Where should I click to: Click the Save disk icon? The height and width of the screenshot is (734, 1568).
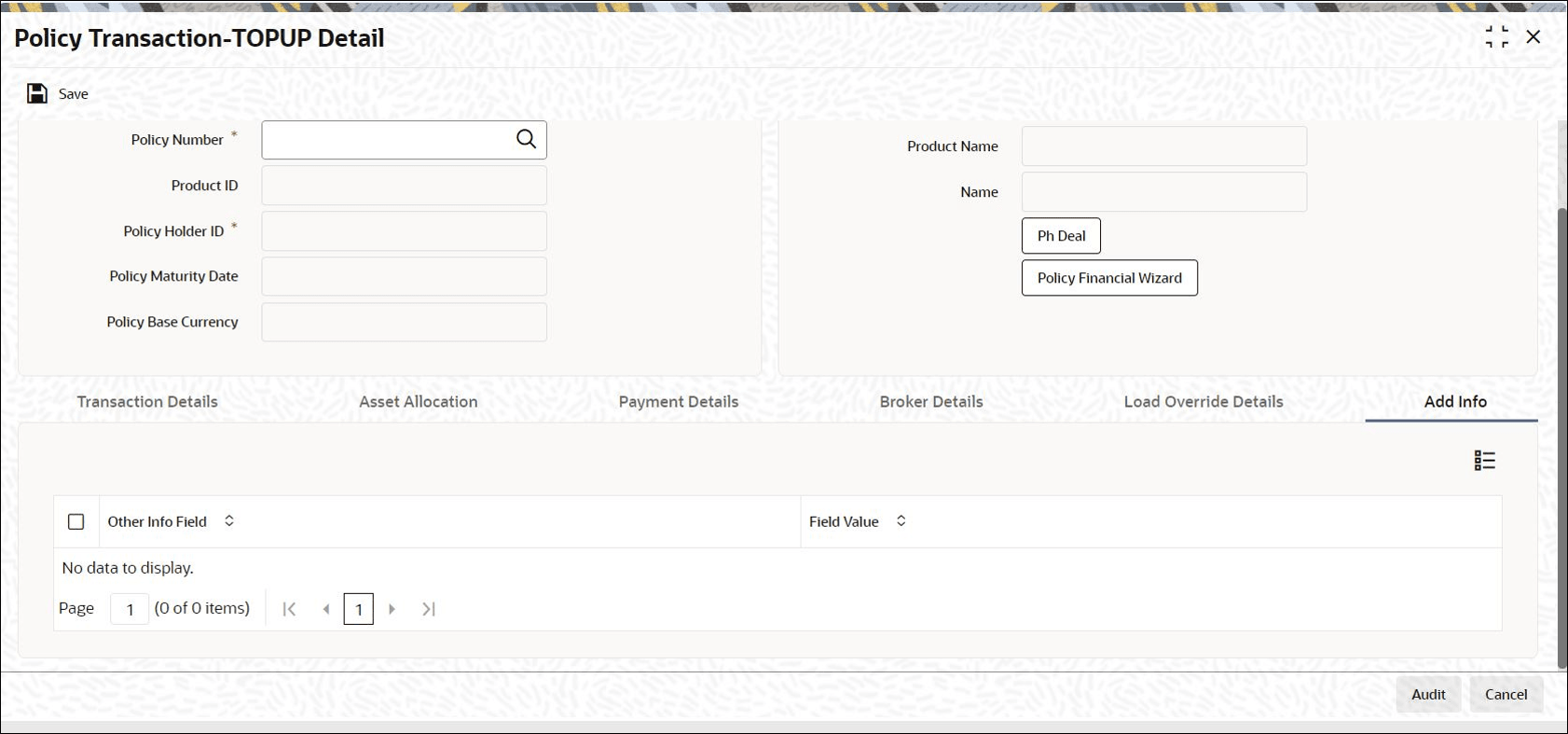(37, 93)
